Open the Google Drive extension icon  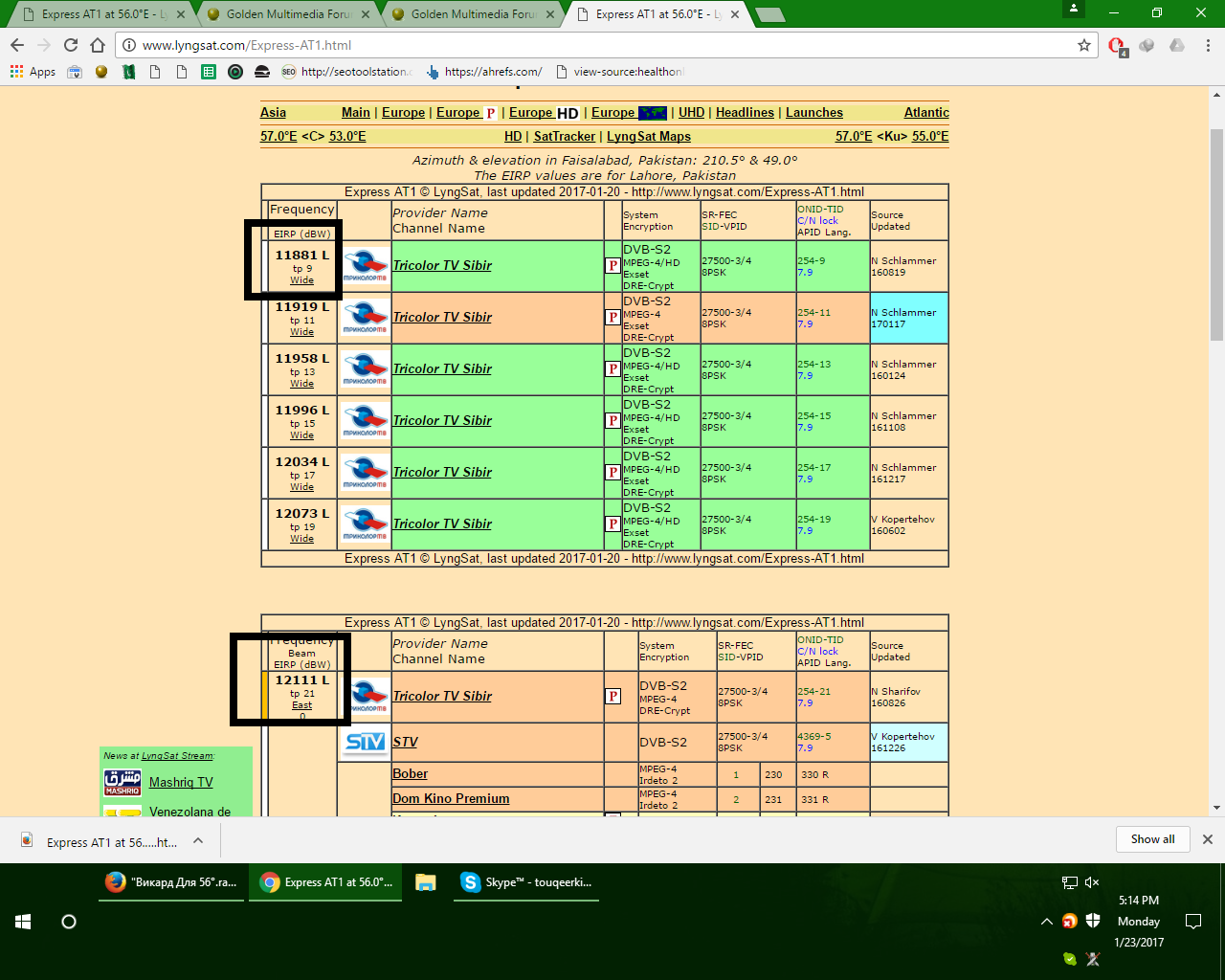1177,45
